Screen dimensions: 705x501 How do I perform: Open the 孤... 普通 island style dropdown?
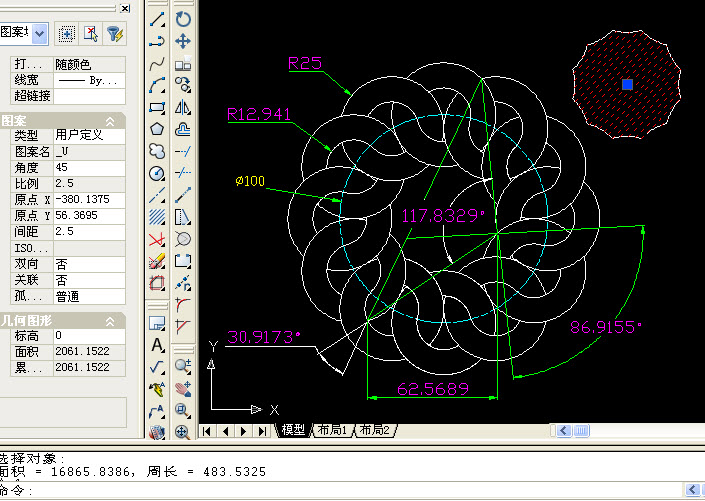[89, 296]
